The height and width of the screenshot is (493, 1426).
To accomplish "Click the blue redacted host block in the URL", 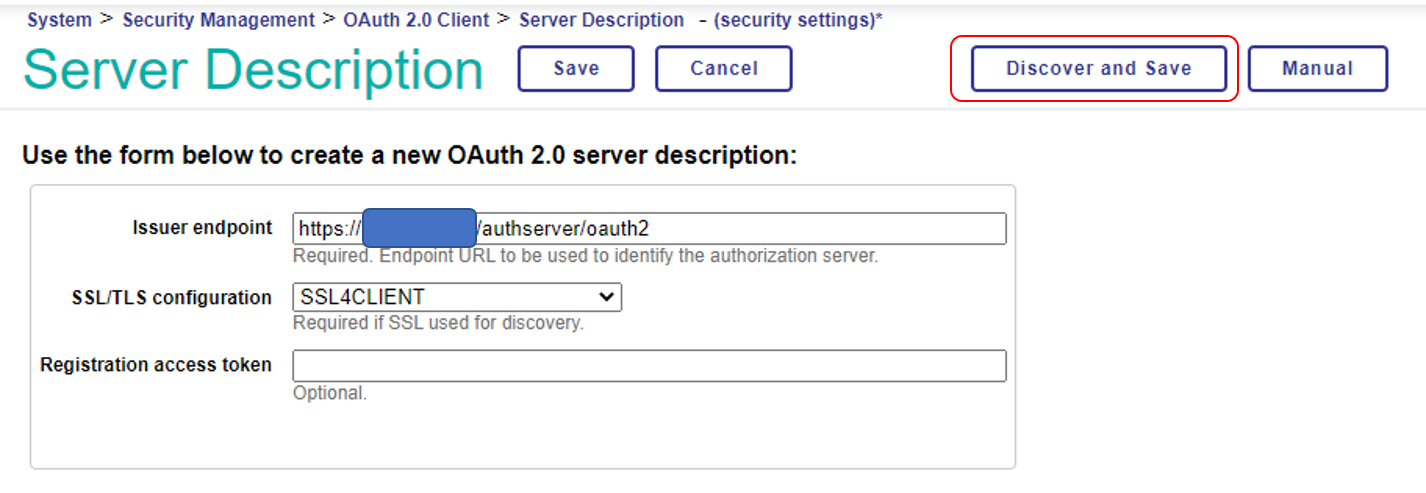I will coord(418,229).
